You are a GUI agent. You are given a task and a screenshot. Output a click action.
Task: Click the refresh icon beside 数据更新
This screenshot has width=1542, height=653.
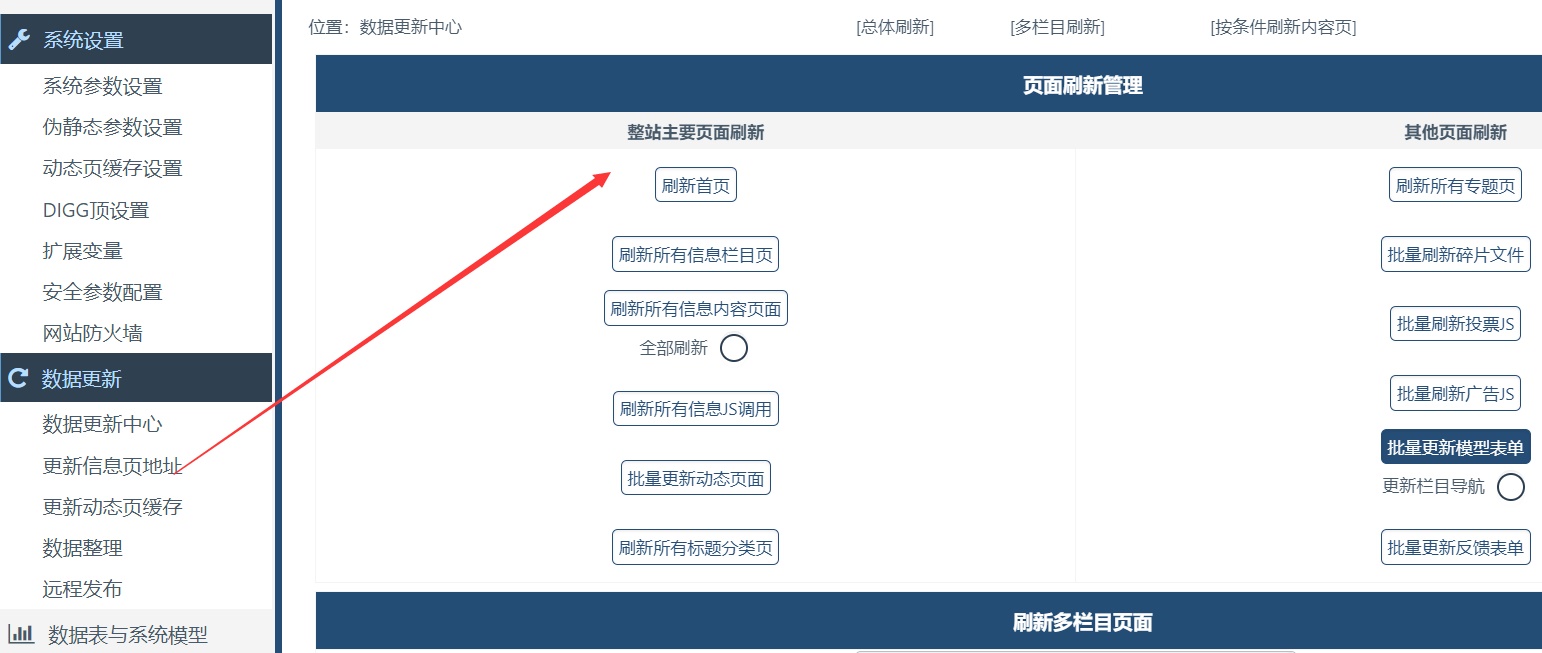19,378
